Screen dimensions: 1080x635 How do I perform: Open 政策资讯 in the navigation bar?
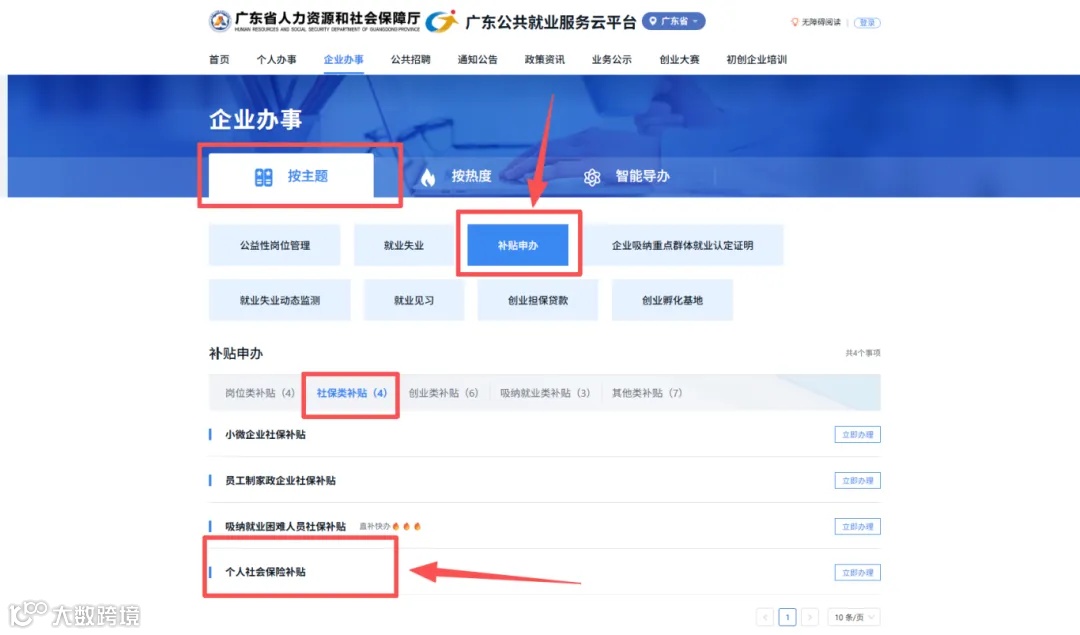[x=544, y=59]
